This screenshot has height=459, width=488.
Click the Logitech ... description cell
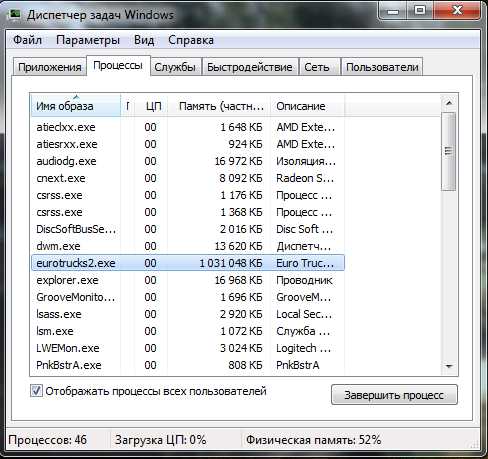point(303,348)
